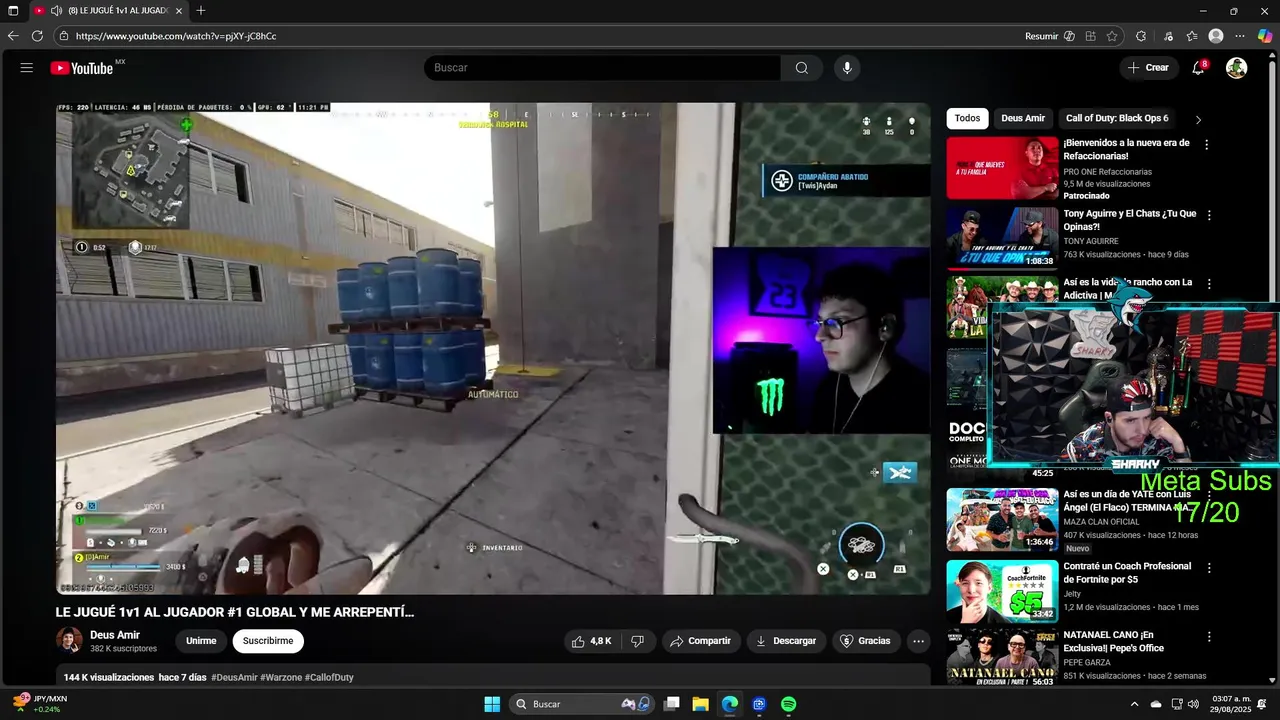This screenshot has height=720, width=1280.
Task: Open options for Tony Aguirre video
Action: click(x=1209, y=215)
